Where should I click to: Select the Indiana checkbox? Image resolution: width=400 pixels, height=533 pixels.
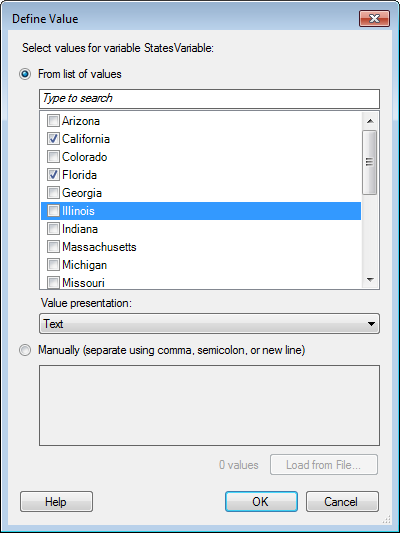[x=53, y=229]
